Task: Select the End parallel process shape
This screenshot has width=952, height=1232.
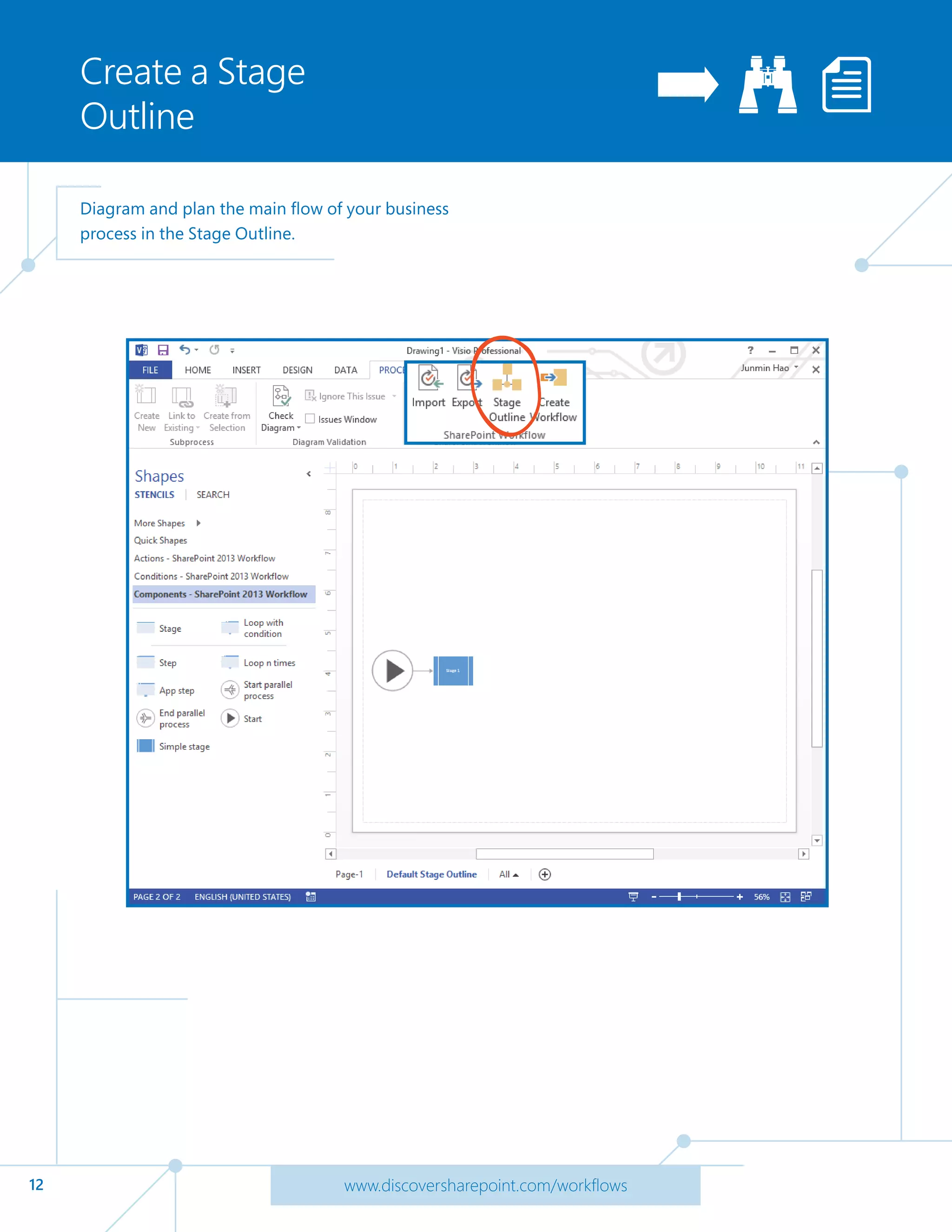Action: [x=171, y=719]
